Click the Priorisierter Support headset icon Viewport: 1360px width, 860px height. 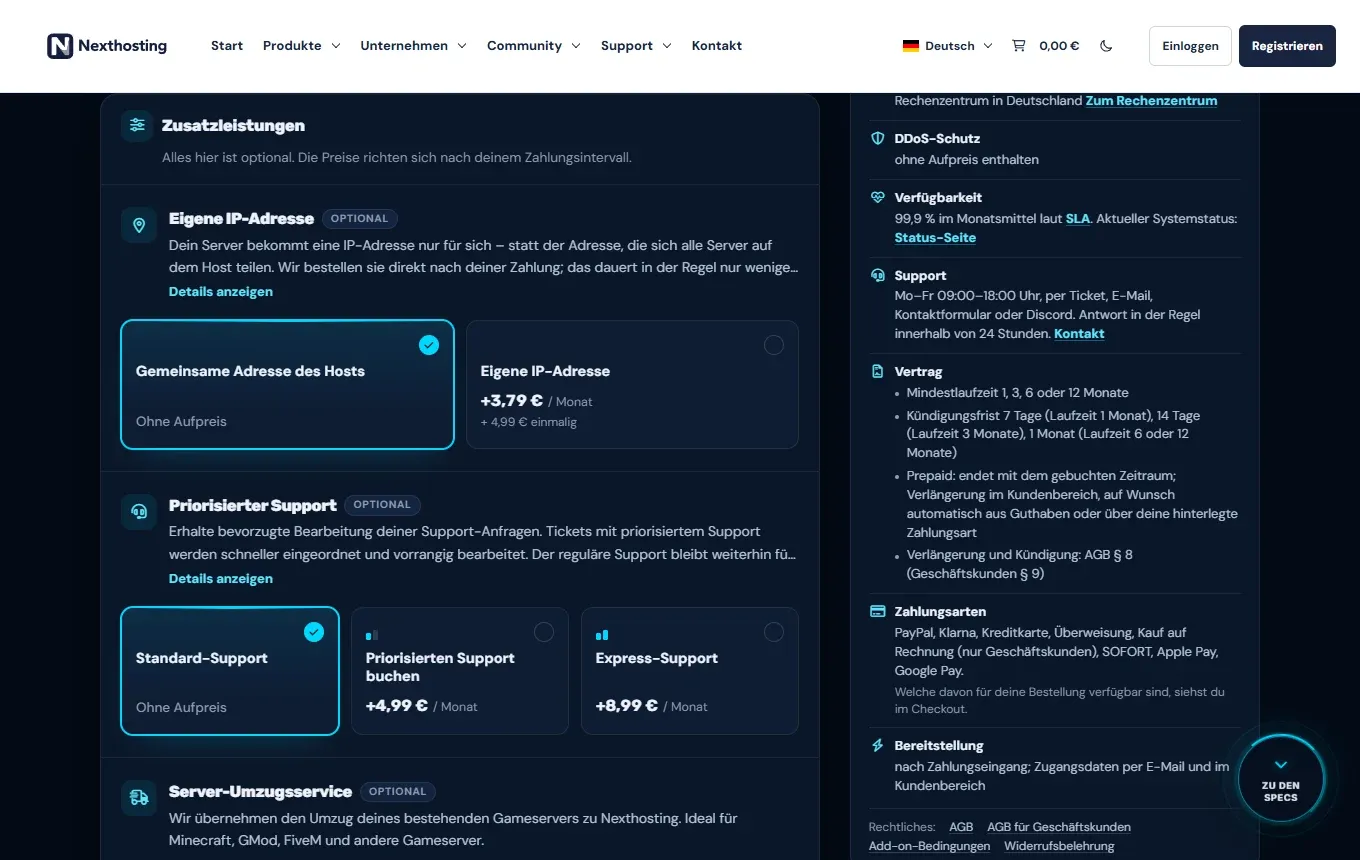[x=138, y=512]
